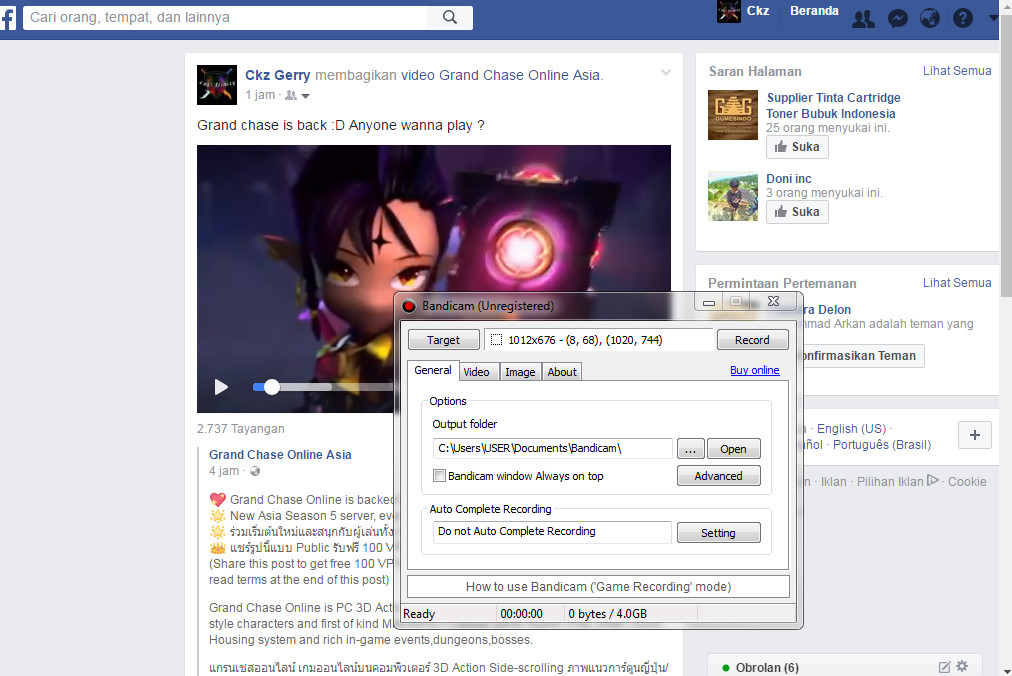The image size is (1012, 676).
Task: Open the notifications globe icon
Action: point(930,18)
